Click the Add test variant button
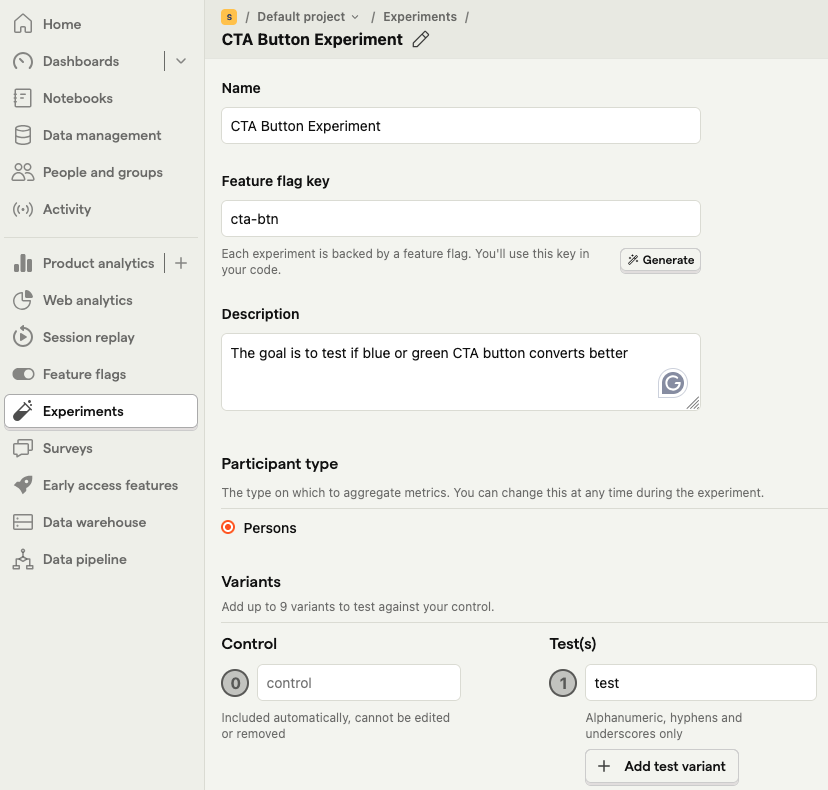This screenshot has width=828, height=790. tap(662, 766)
